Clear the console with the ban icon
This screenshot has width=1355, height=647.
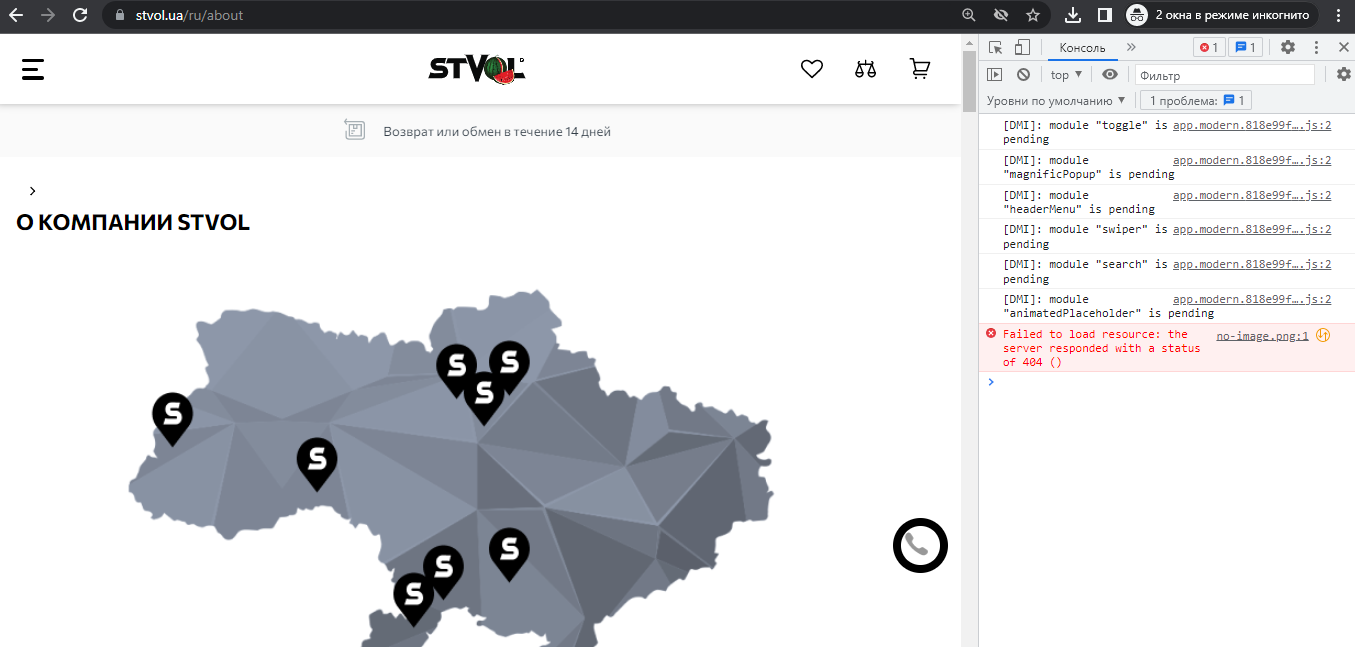pos(1023,74)
